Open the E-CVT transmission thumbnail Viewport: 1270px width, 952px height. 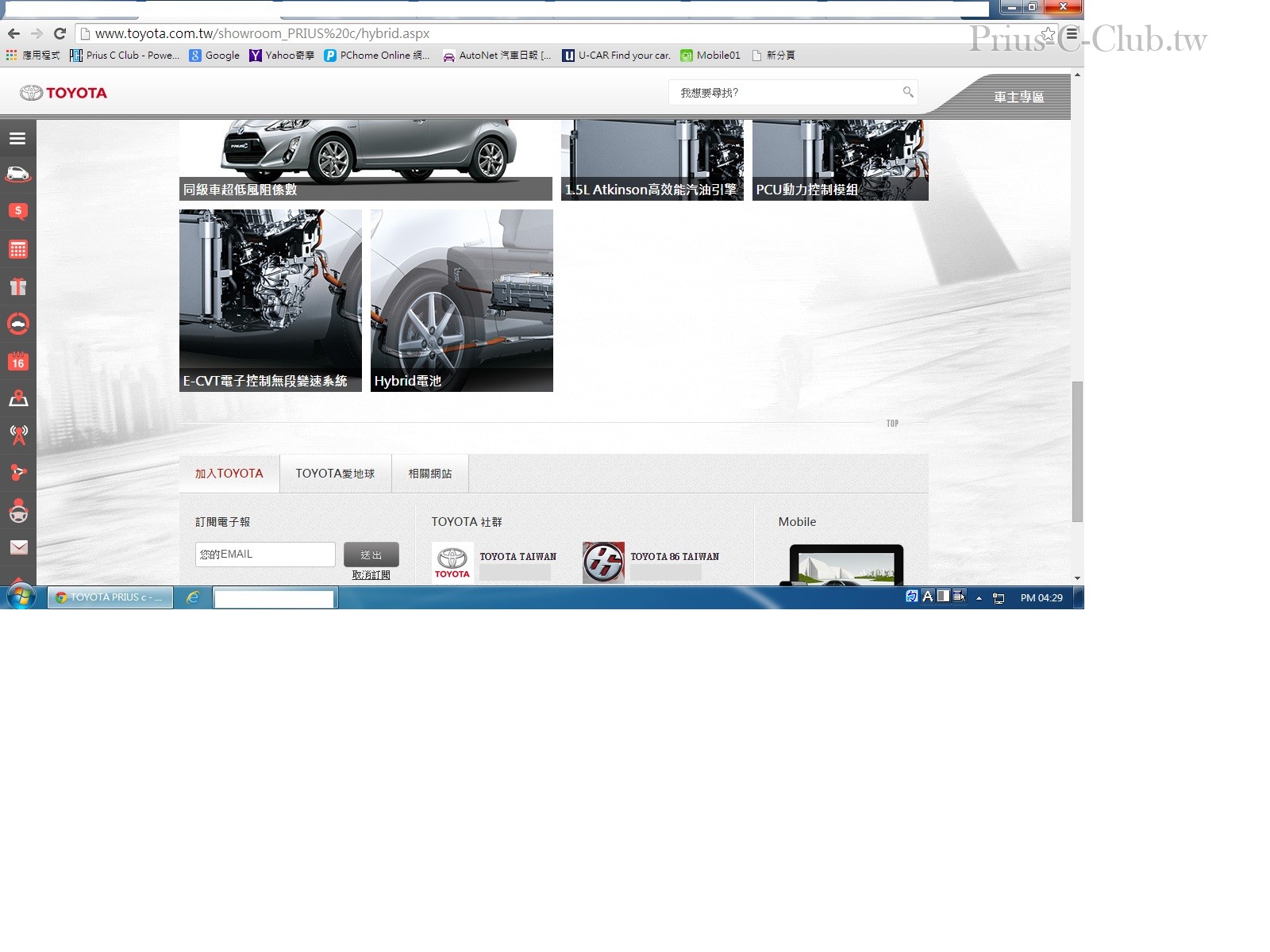pyautogui.click(x=271, y=301)
